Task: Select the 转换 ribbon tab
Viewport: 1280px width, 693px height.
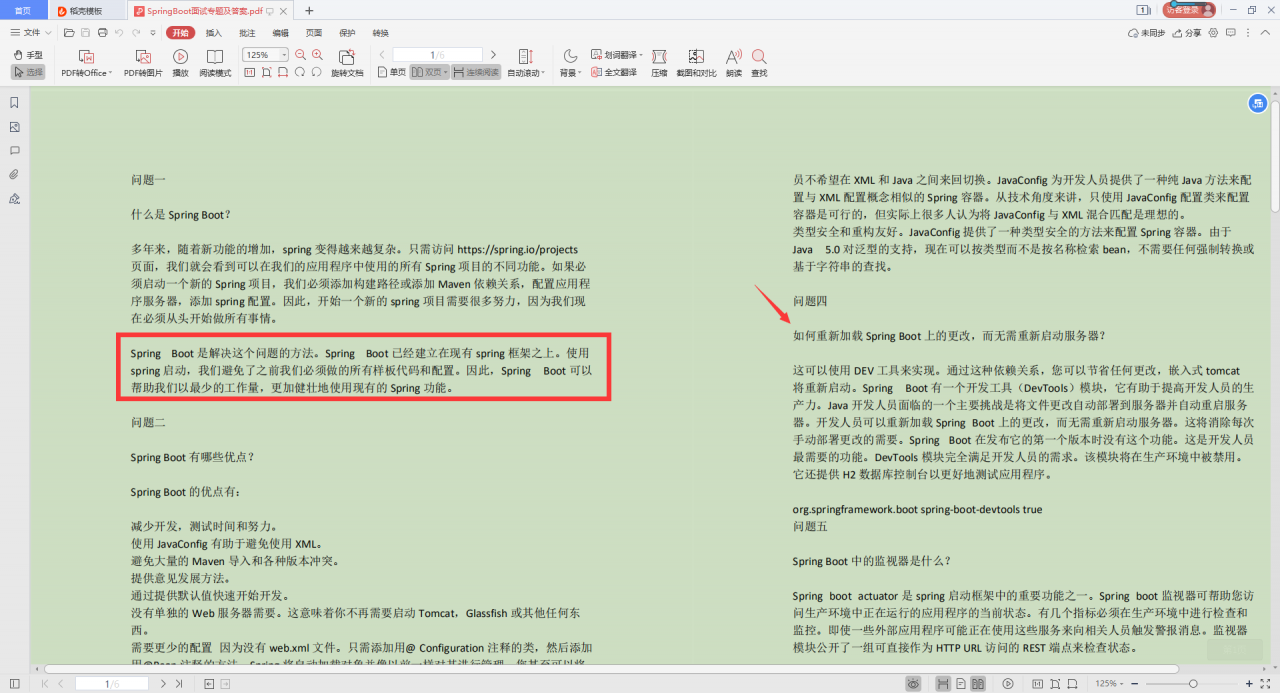Action: click(x=380, y=32)
